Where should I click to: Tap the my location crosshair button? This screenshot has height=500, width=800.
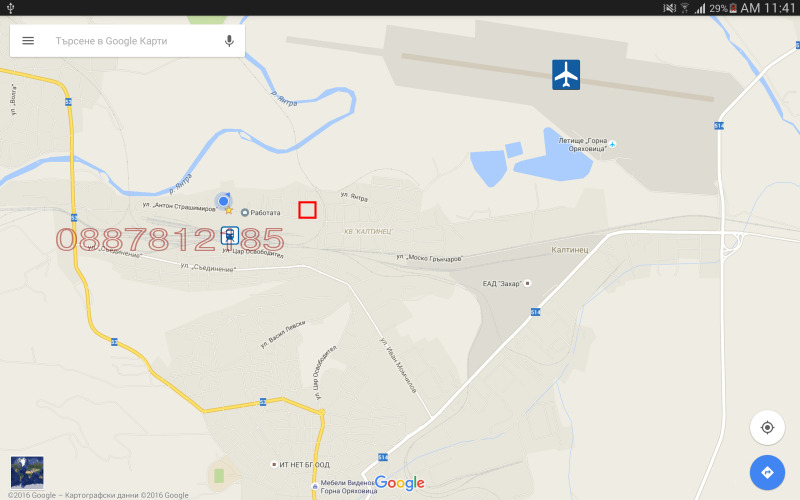tap(767, 428)
